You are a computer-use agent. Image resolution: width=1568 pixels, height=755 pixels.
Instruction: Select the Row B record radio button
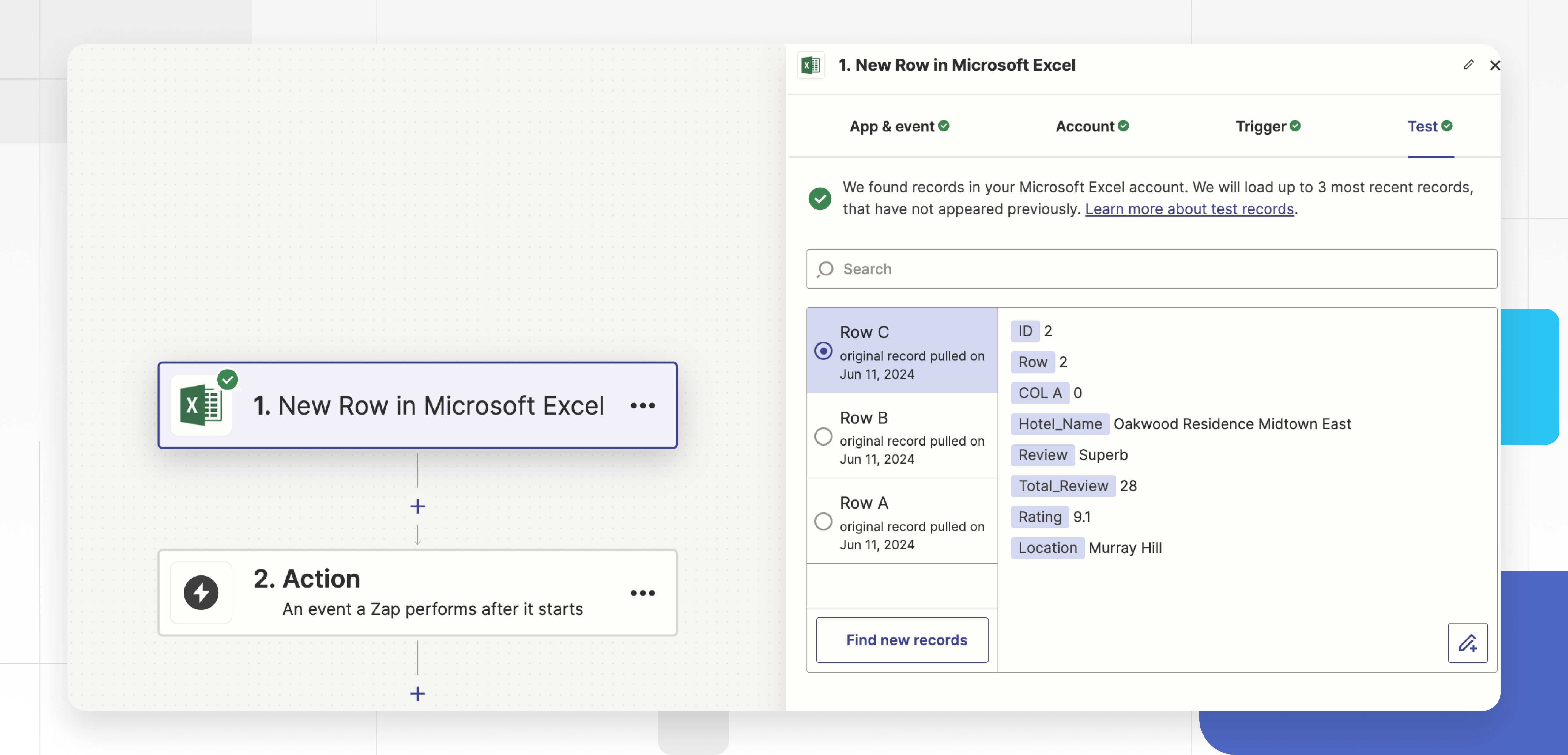click(x=823, y=437)
